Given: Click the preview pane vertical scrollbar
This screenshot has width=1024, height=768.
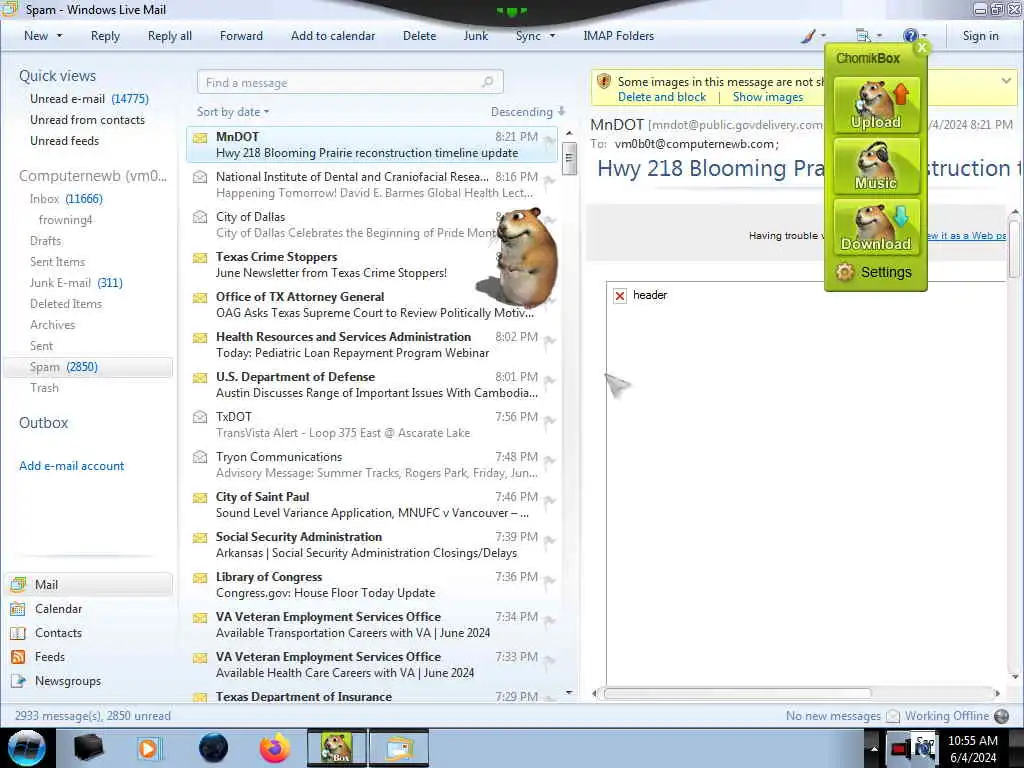Looking at the screenshot, I should pyautogui.click(x=1014, y=247).
